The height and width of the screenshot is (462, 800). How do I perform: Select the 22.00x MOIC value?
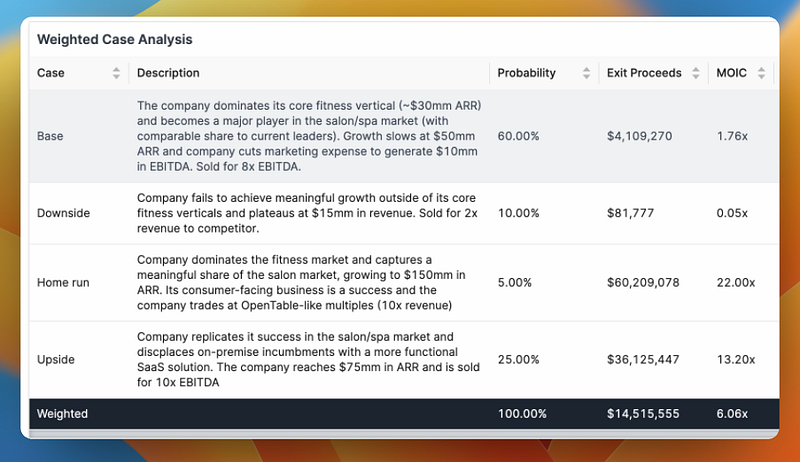click(x=736, y=283)
